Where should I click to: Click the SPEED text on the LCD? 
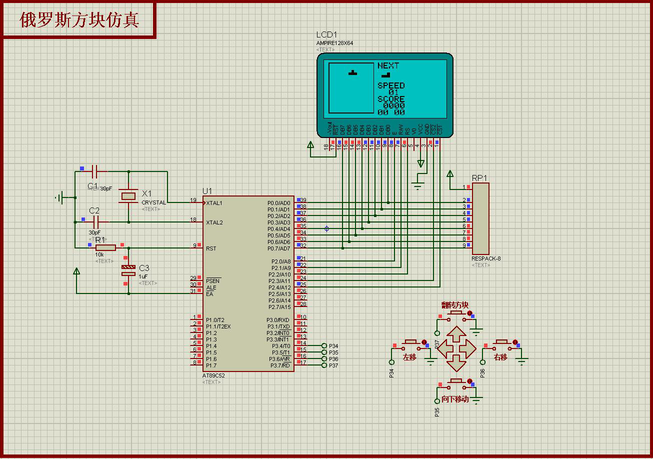391,86
